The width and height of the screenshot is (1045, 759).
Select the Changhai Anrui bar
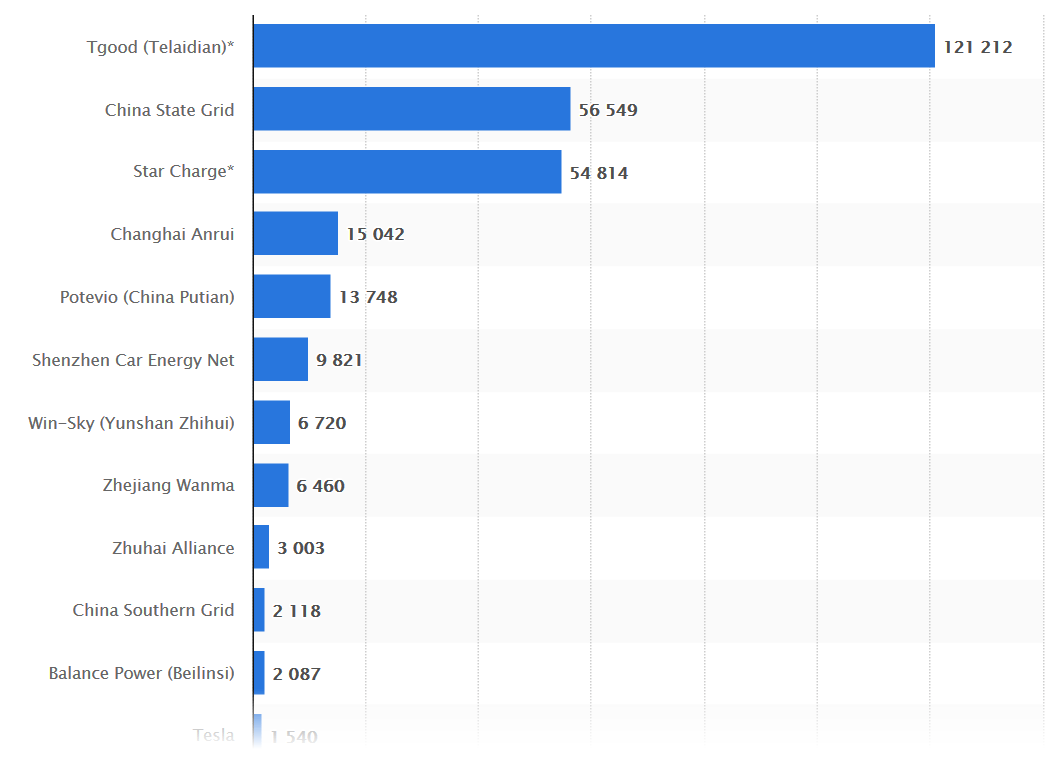click(x=295, y=234)
